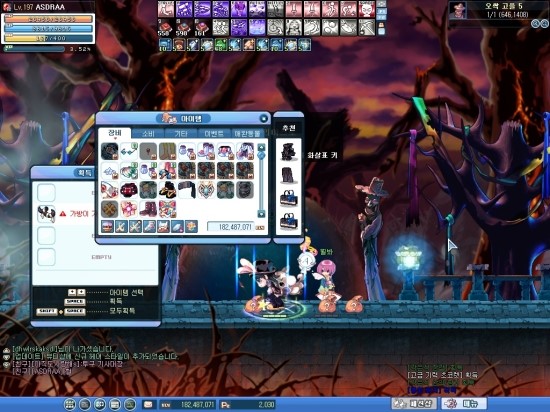Image resolution: width=550 pixels, height=412 pixels.
Task: Open the 기타 inventory tab
Action: pos(181,134)
